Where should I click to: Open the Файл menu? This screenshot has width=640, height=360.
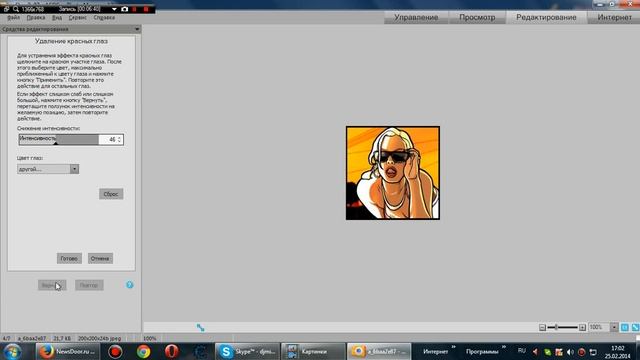pos(13,18)
